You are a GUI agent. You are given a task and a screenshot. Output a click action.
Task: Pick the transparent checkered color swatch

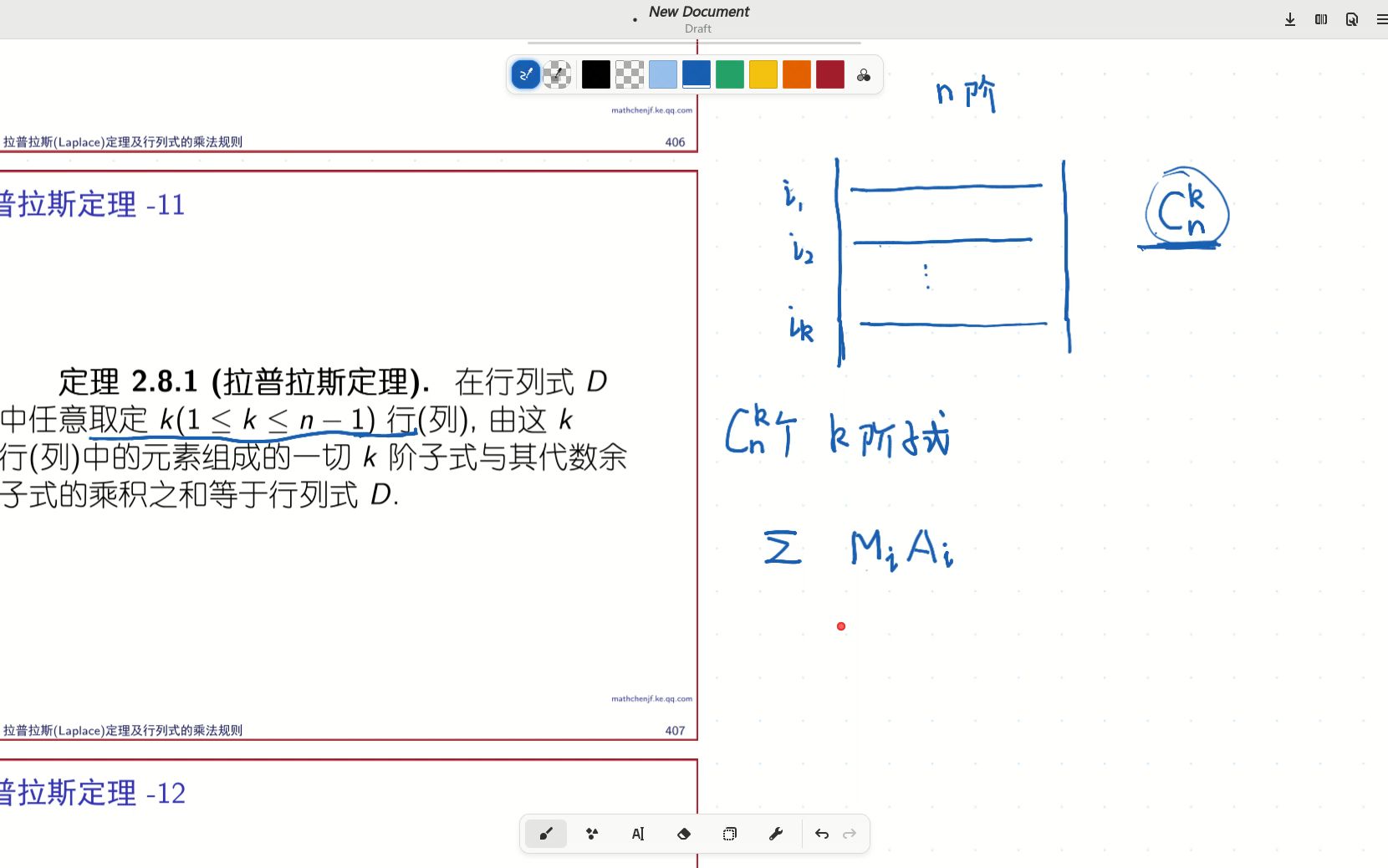(x=630, y=74)
